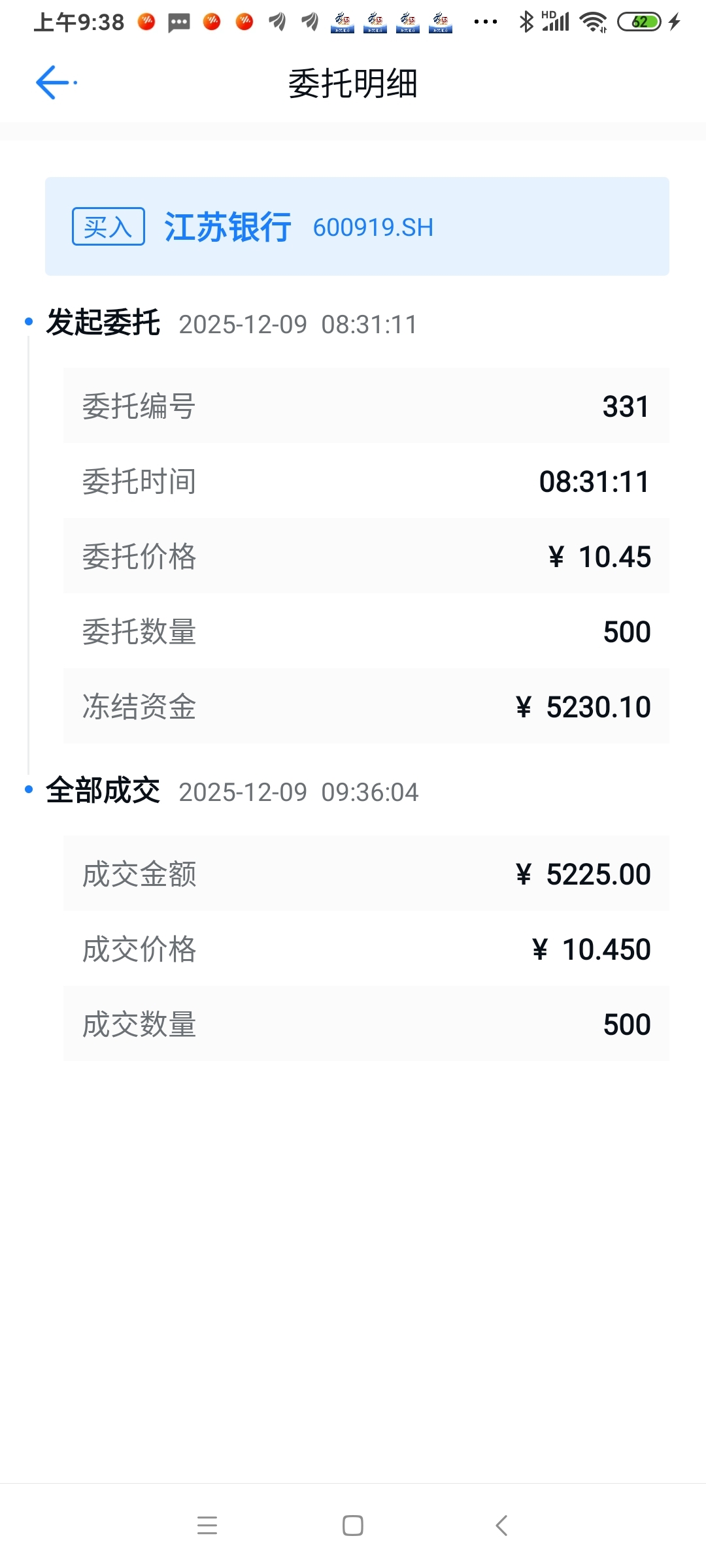Open the 江苏银行 stock name link

click(227, 227)
